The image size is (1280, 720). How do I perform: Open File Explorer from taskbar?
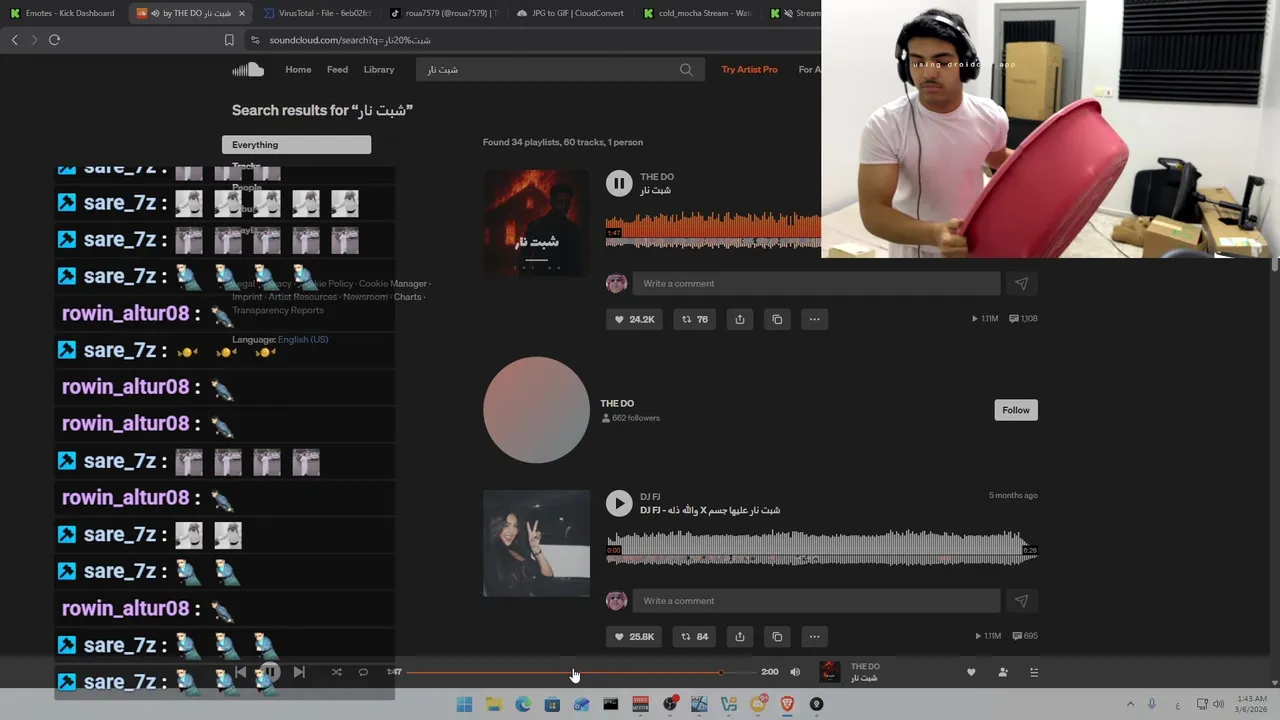coord(493,704)
